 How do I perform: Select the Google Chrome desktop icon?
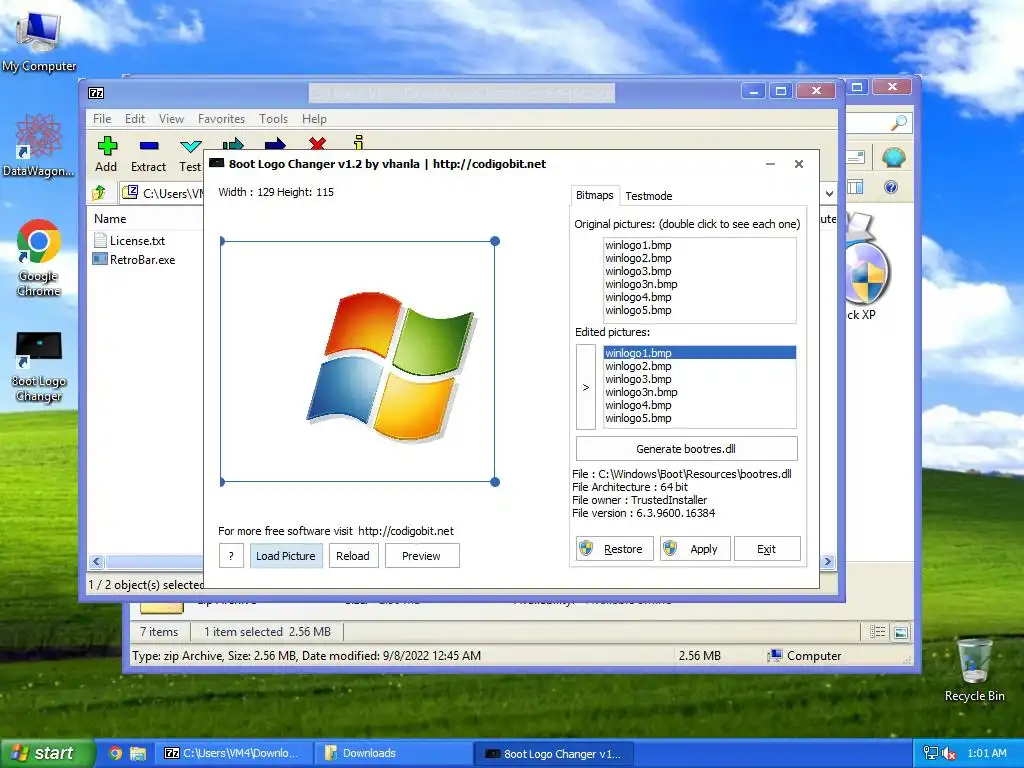point(39,258)
